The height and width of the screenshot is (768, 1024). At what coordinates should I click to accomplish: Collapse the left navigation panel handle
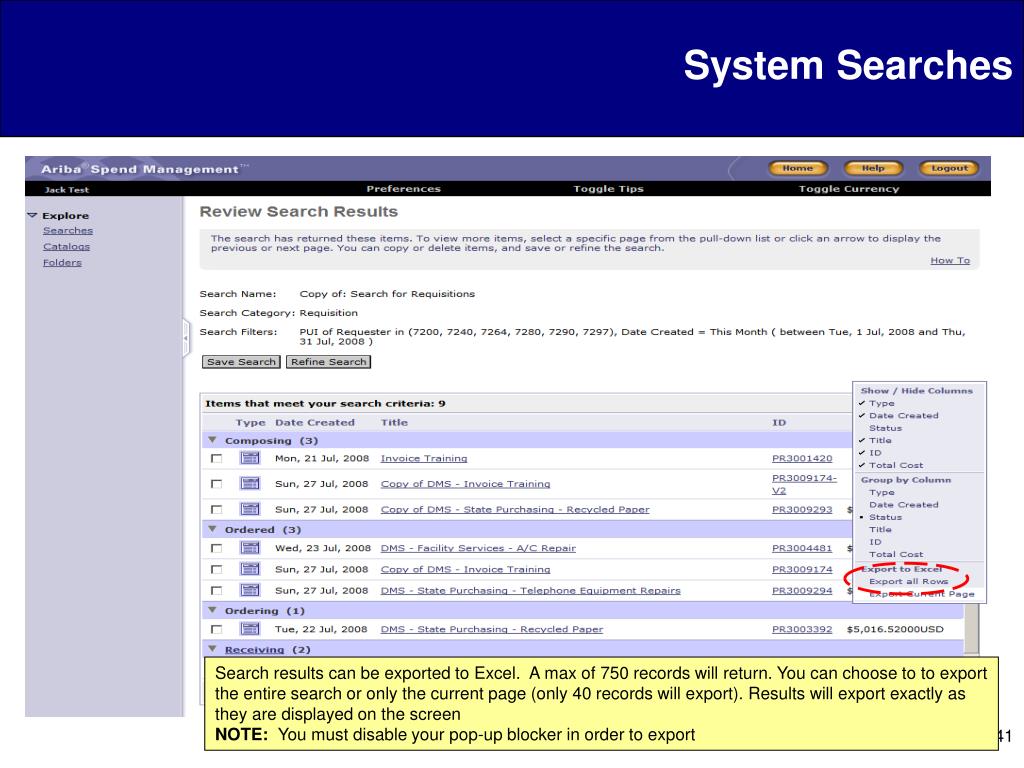click(186, 338)
